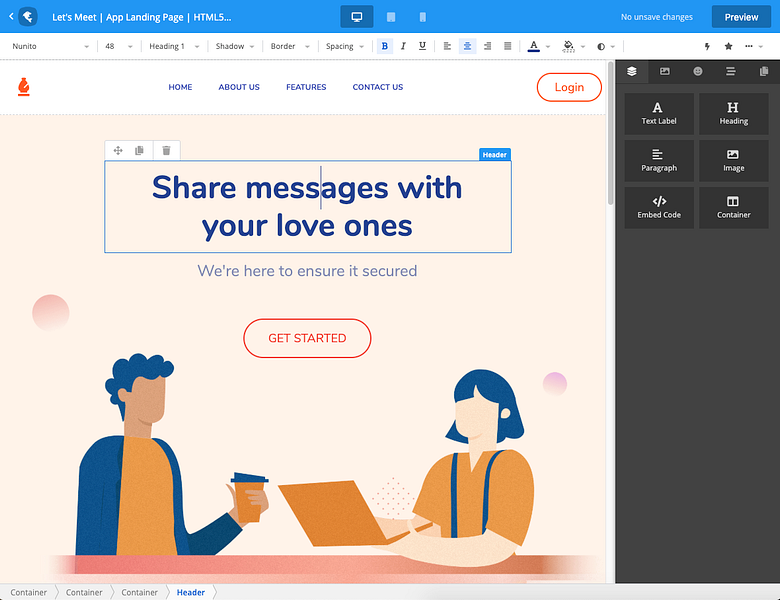Viewport: 780px width, 600px height.
Task: Click the opacity half-circle icon
Action: point(601,46)
